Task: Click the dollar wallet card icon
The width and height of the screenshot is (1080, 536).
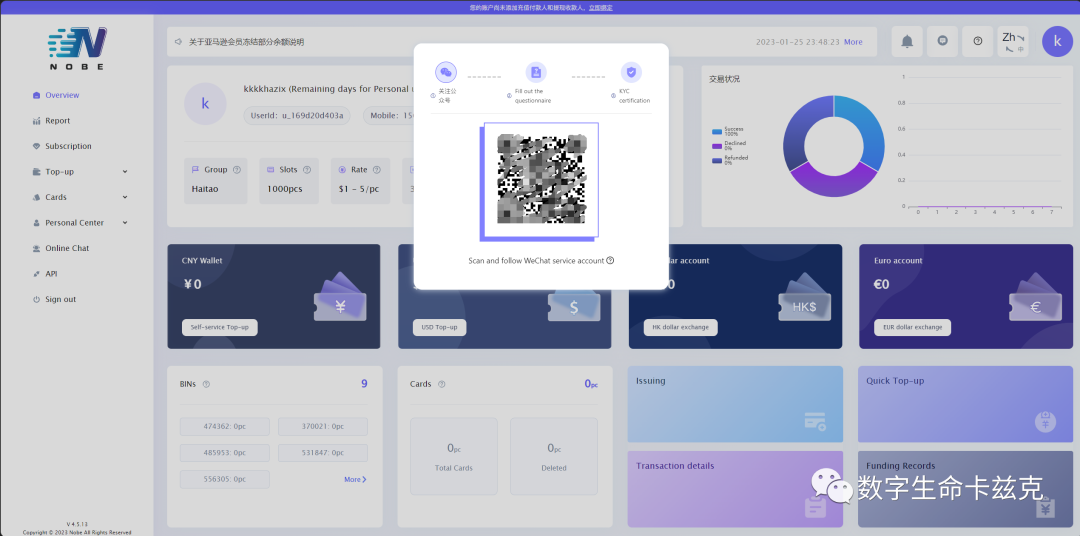Action: click(x=574, y=307)
